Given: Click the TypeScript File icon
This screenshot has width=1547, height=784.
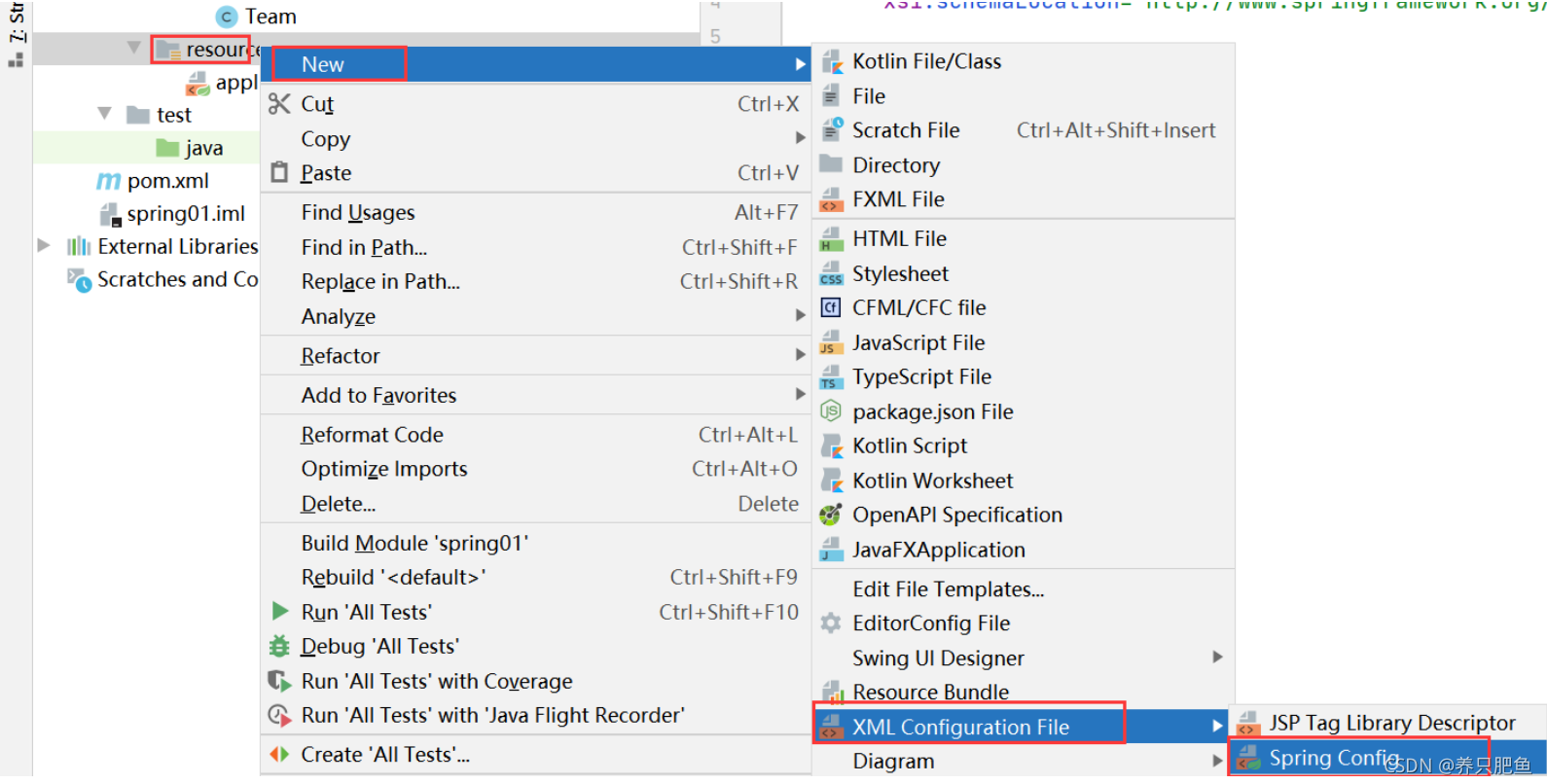Looking at the screenshot, I should click(x=831, y=377).
